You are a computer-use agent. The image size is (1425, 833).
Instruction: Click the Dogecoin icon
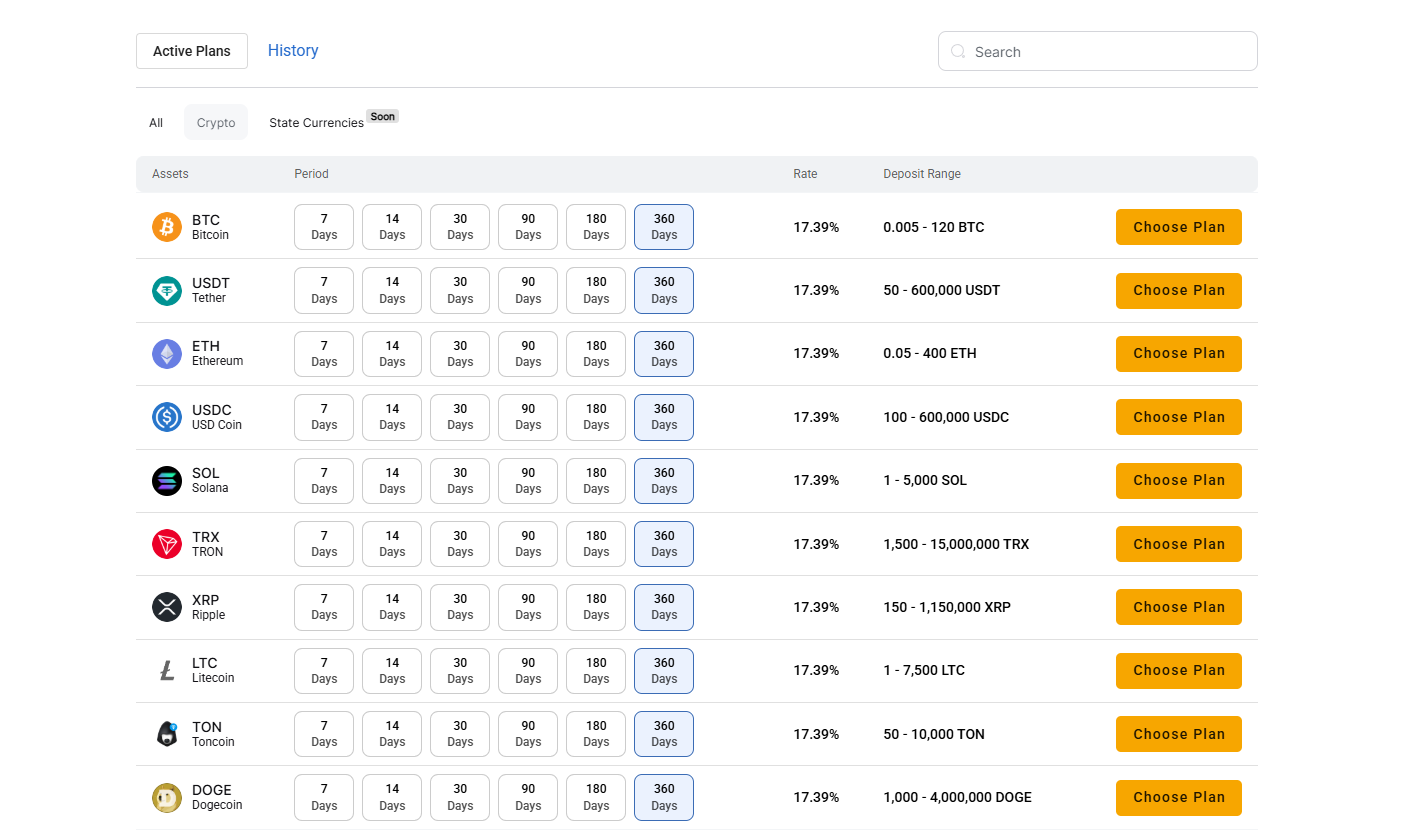coord(167,797)
